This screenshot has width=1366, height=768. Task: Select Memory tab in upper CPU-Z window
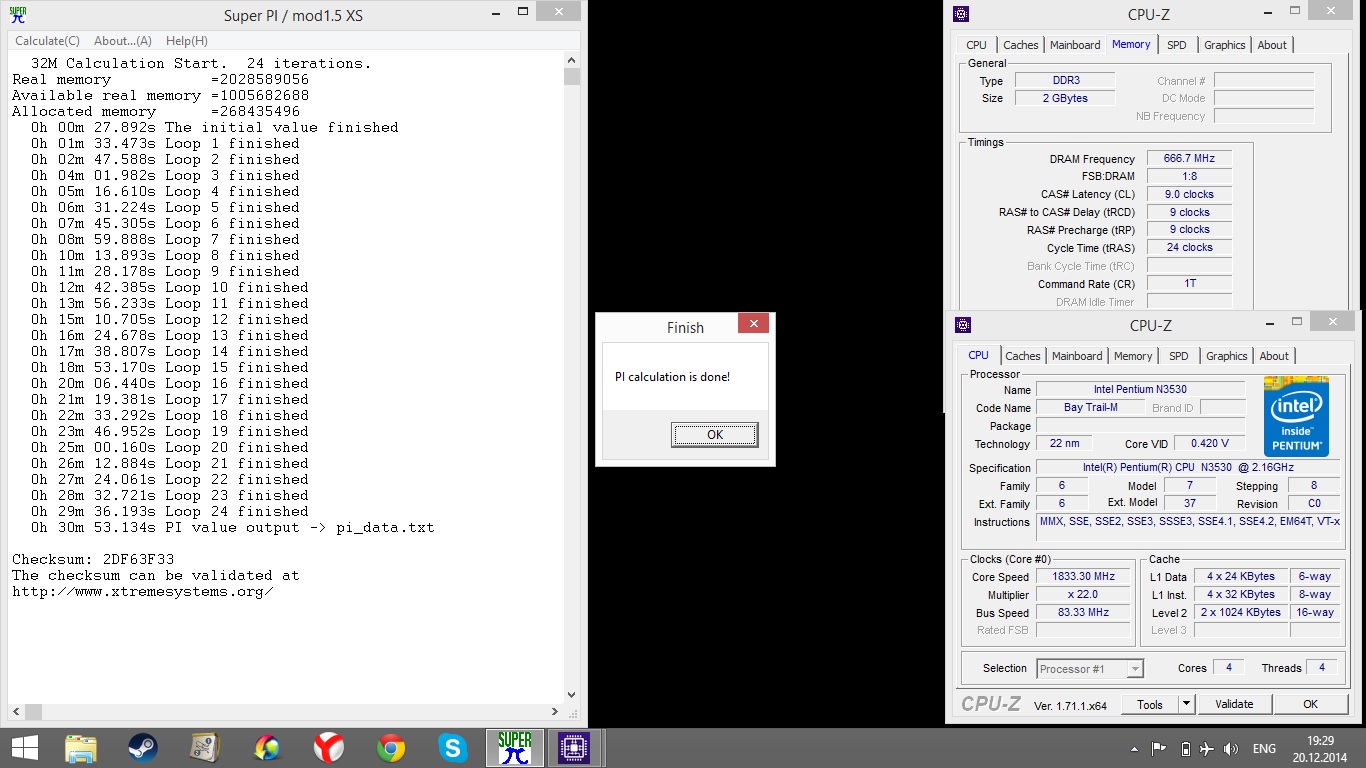point(1131,44)
